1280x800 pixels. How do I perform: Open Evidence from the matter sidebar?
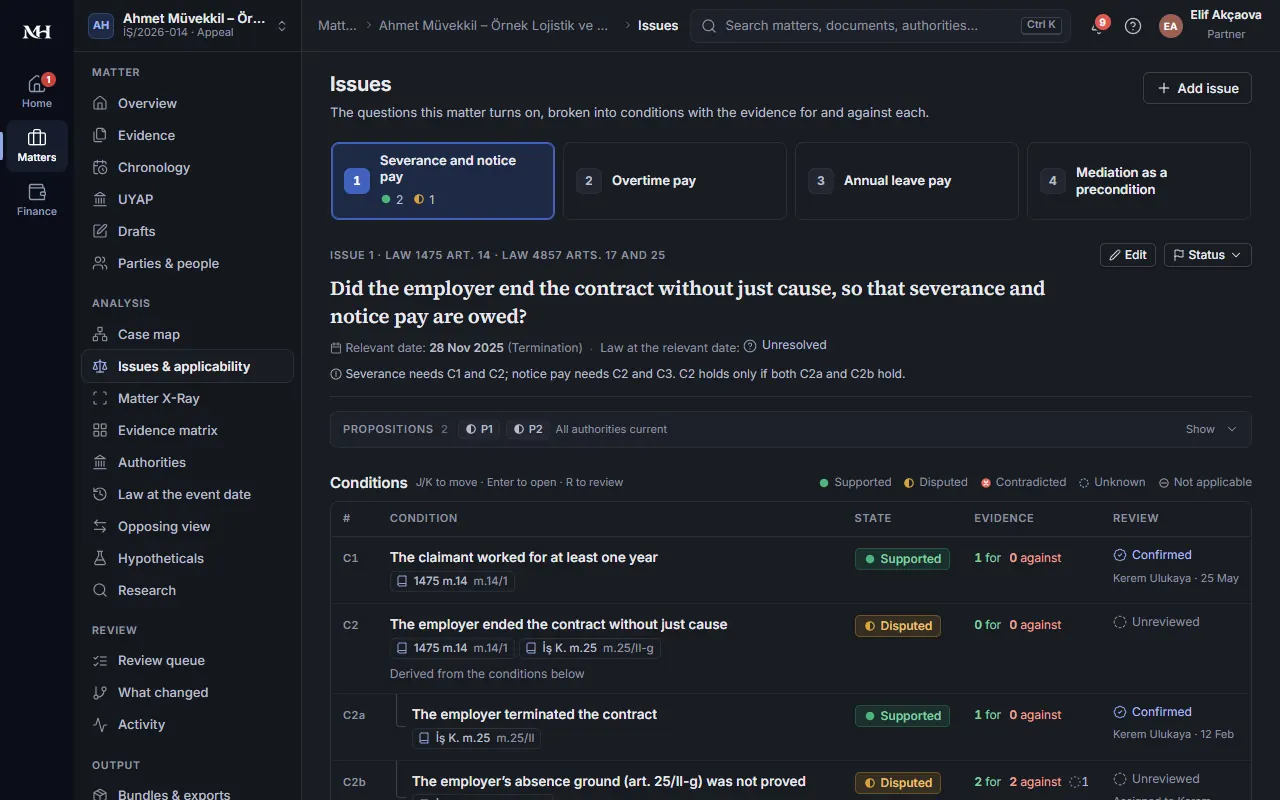tap(187, 135)
